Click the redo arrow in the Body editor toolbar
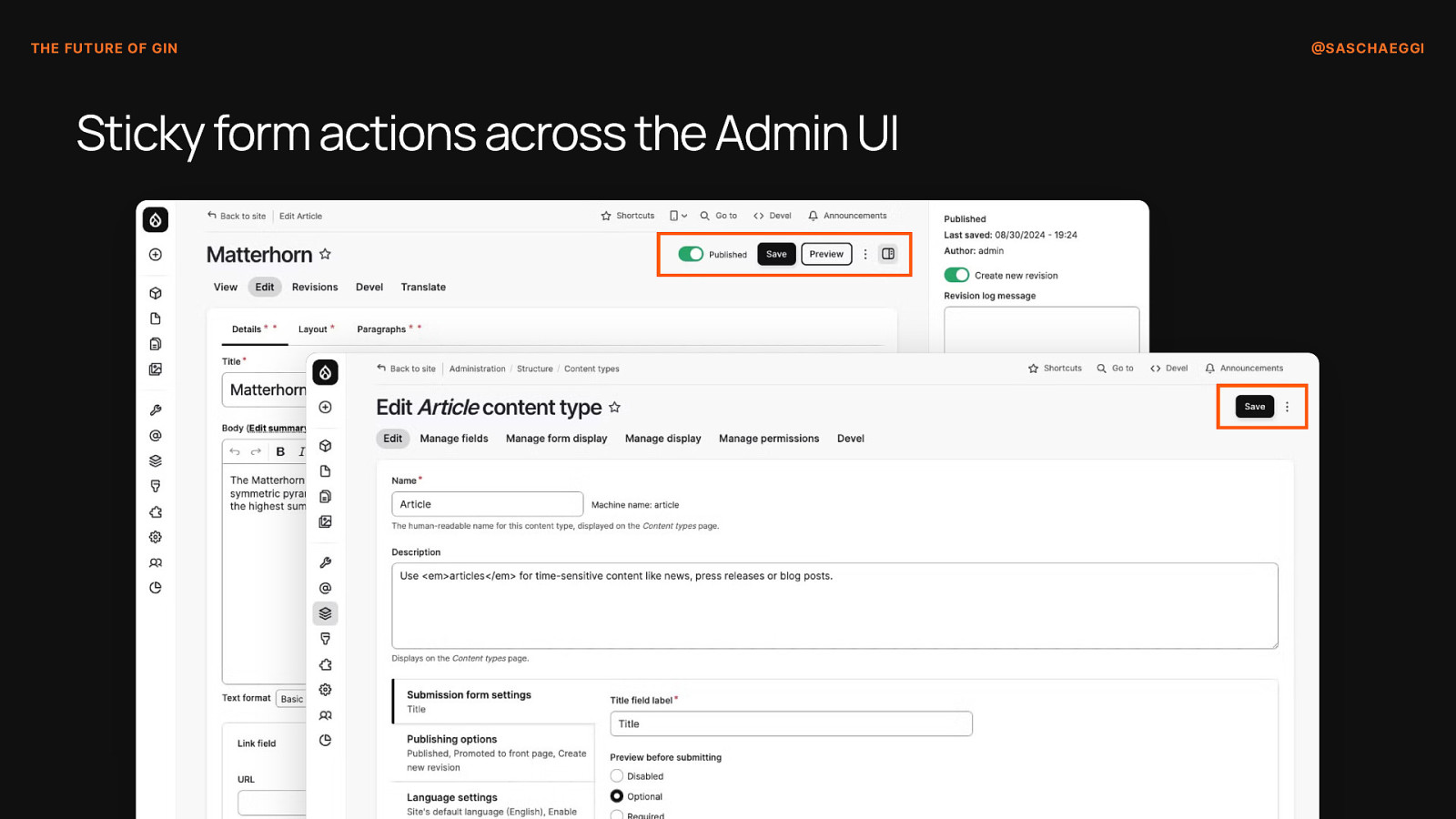1456x819 pixels. coord(256,451)
